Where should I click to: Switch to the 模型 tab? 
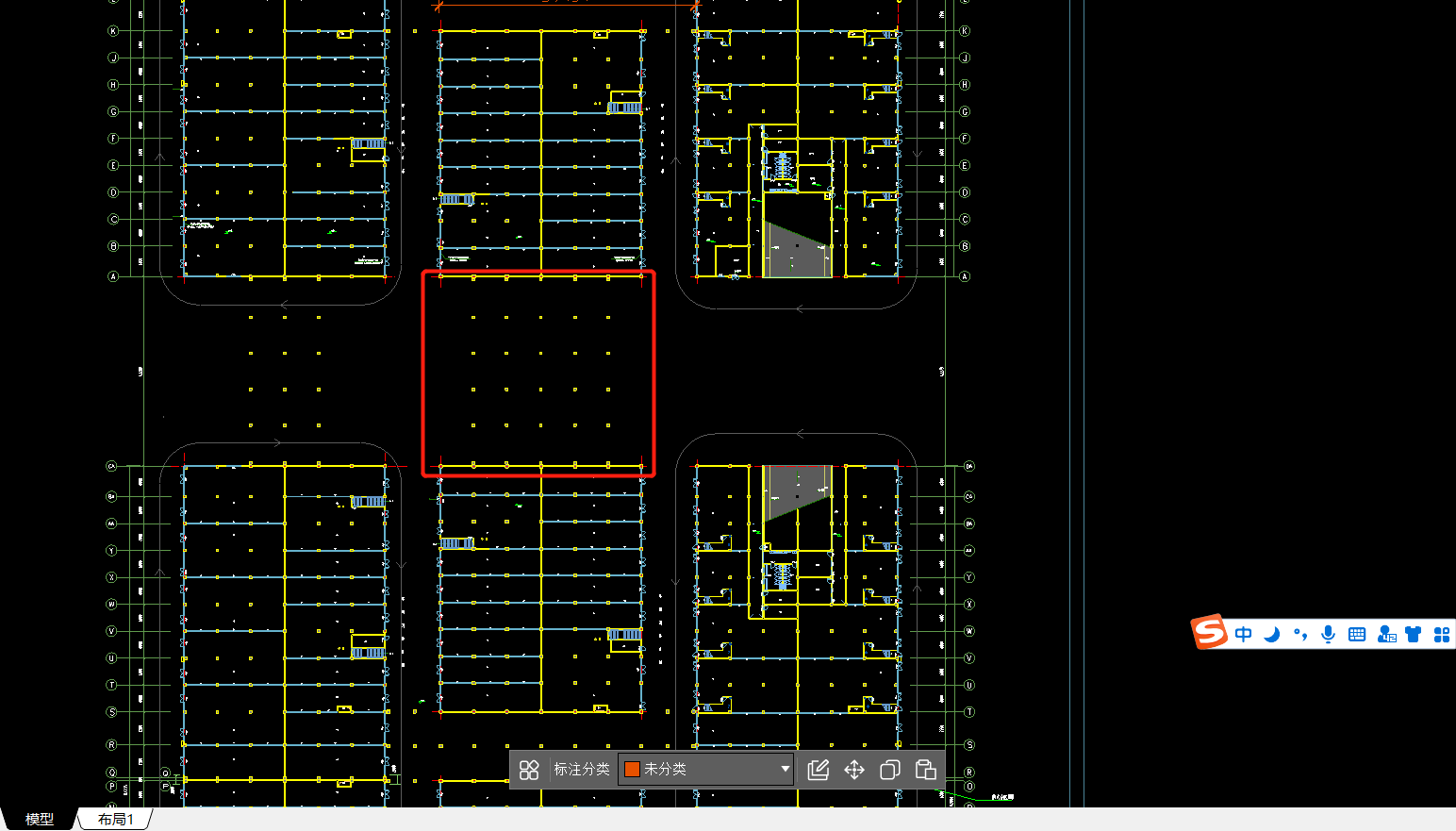(40, 819)
